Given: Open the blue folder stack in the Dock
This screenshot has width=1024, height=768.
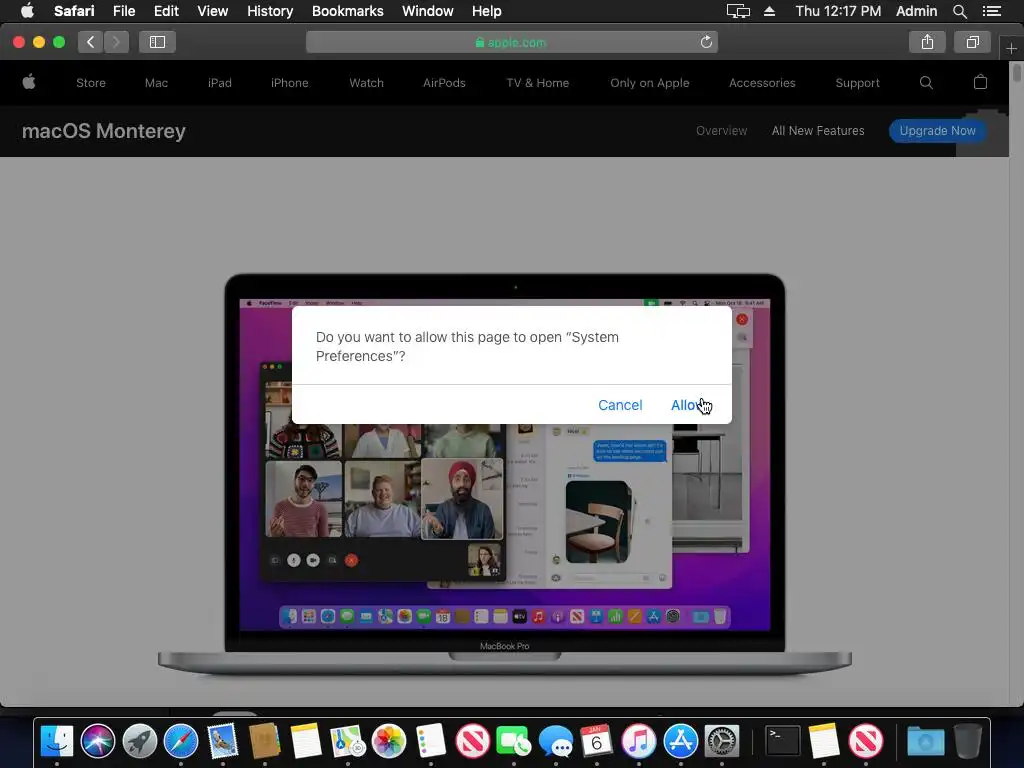Looking at the screenshot, I should (925, 742).
